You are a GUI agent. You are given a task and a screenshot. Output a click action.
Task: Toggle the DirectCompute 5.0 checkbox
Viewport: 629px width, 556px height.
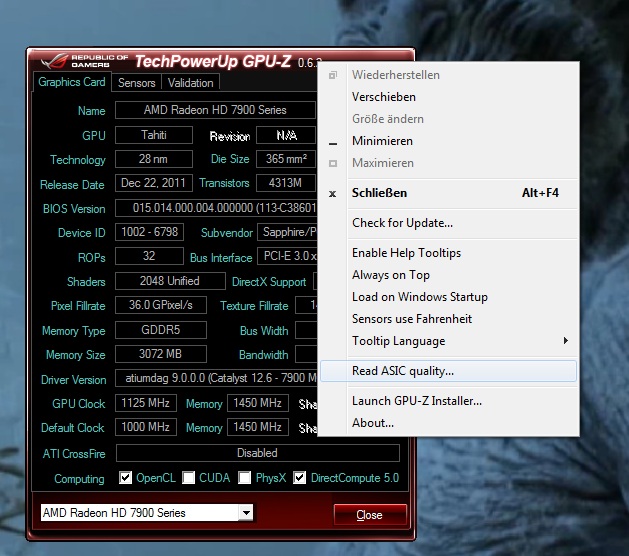pyautogui.click(x=300, y=477)
